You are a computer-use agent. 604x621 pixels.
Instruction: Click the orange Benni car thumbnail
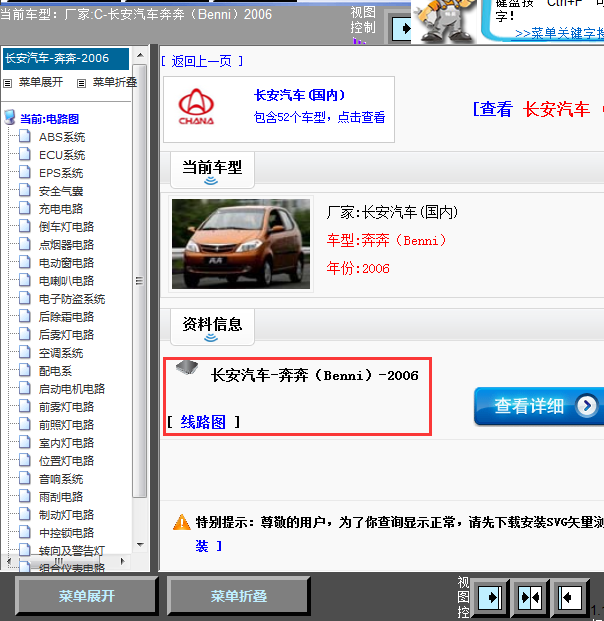241,244
